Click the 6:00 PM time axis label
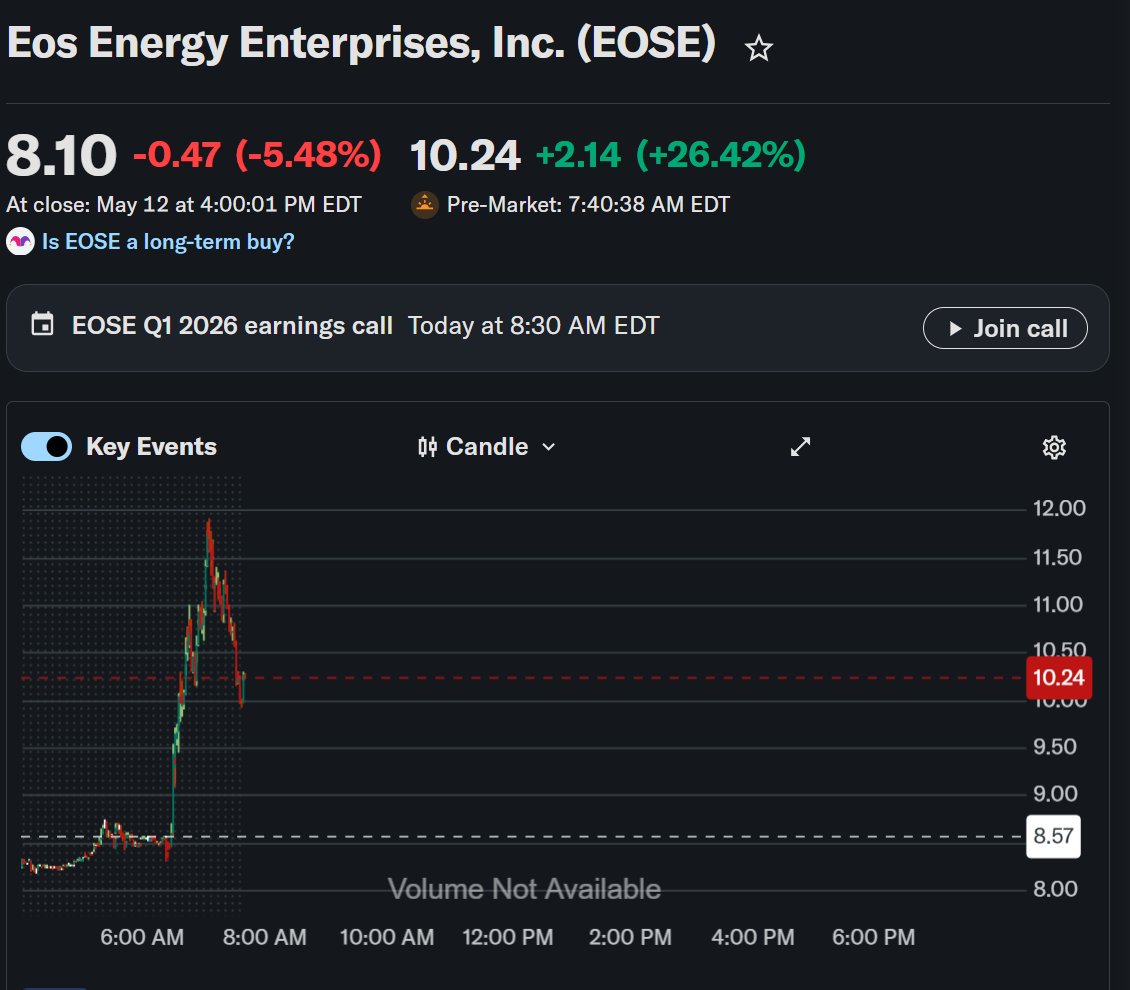 (x=873, y=937)
